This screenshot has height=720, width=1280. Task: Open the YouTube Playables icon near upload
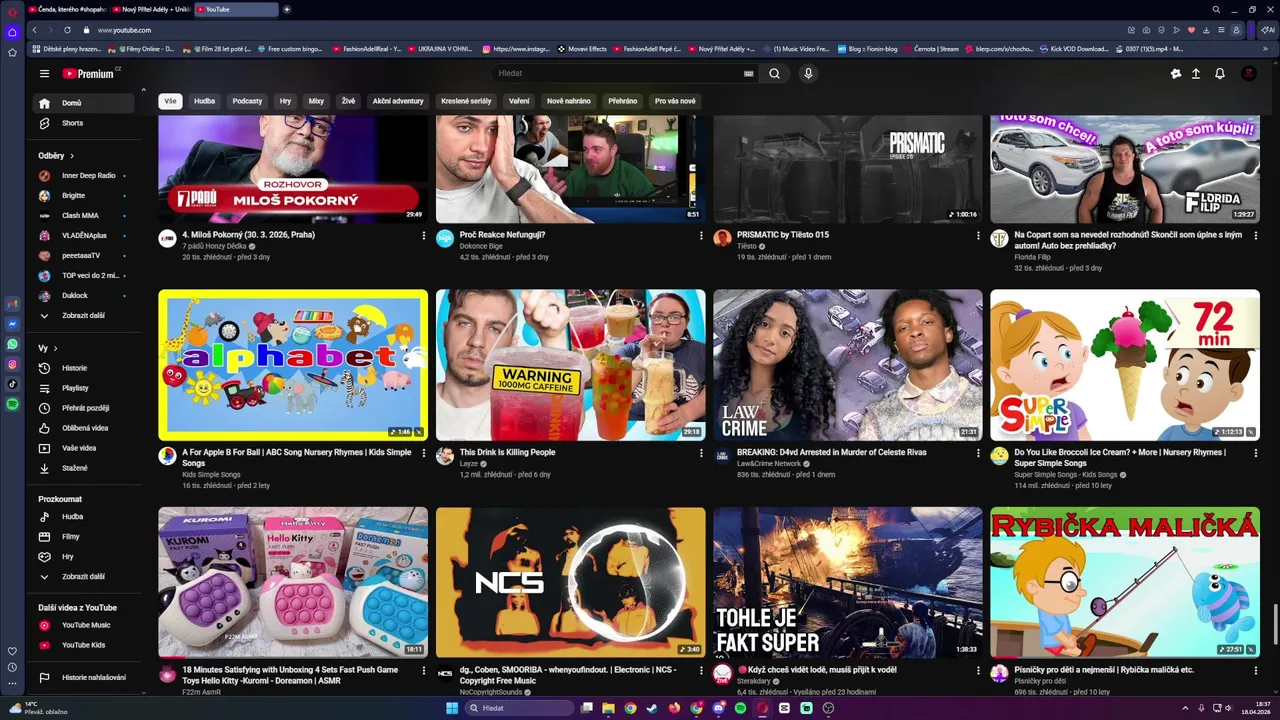click(1175, 73)
